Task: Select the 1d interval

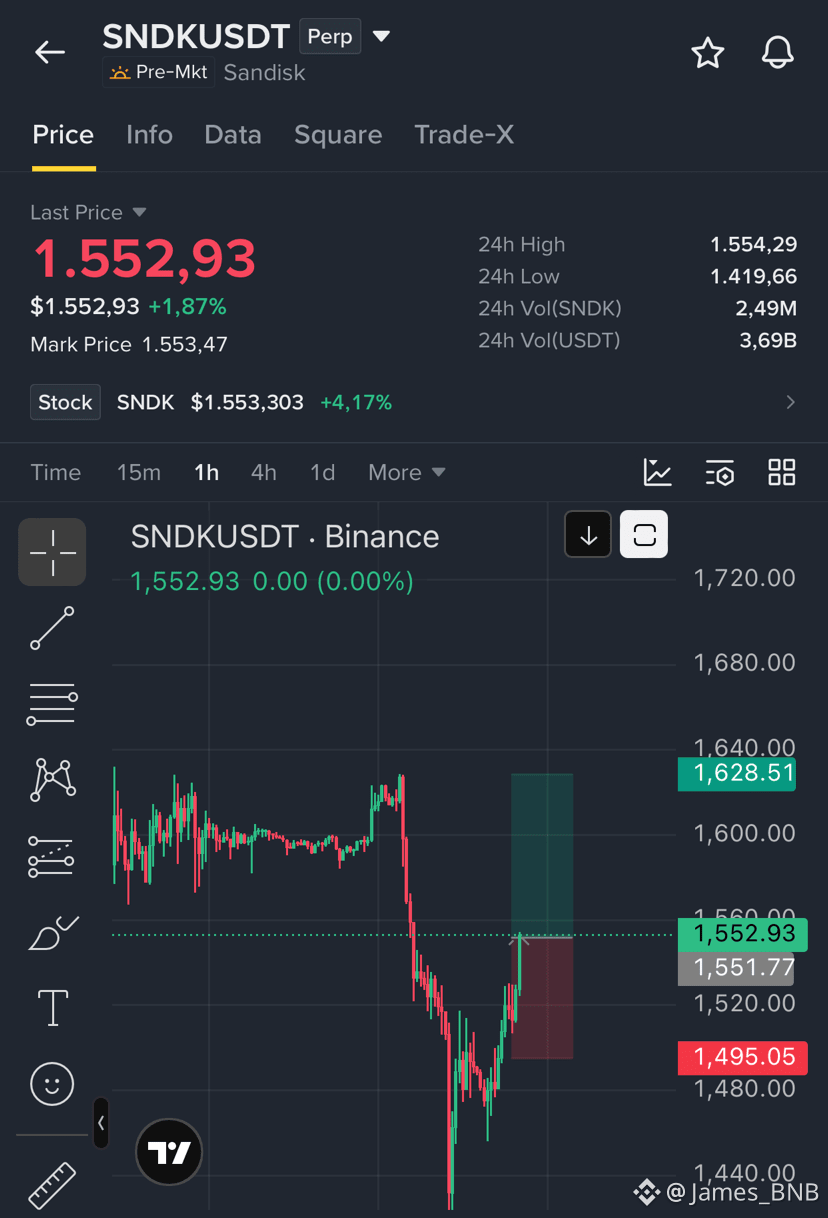Action: [322, 472]
